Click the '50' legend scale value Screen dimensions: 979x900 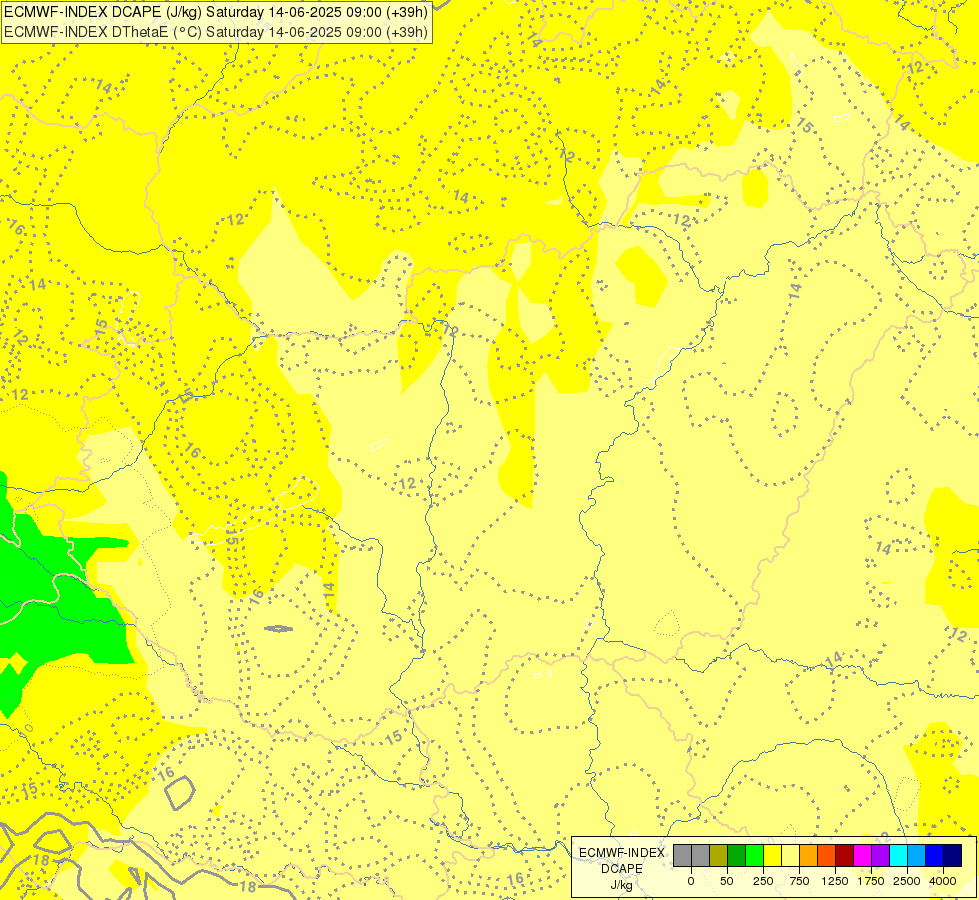[x=727, y=881]
